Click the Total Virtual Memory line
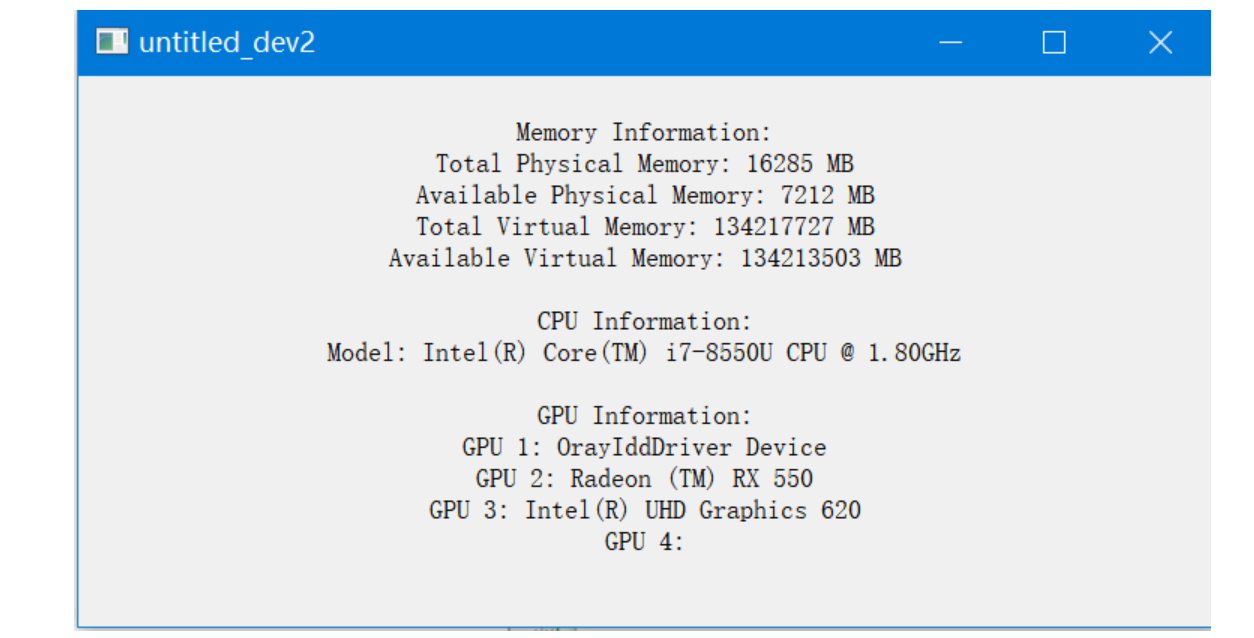 (644, 227)
